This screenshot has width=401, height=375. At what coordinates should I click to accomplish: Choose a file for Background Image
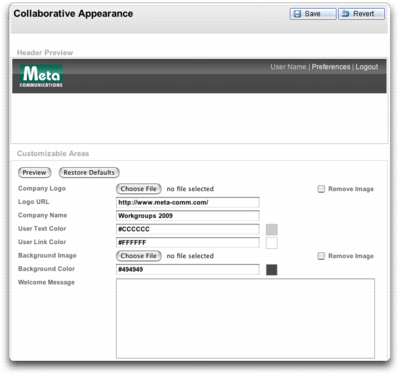pos(139,256)
